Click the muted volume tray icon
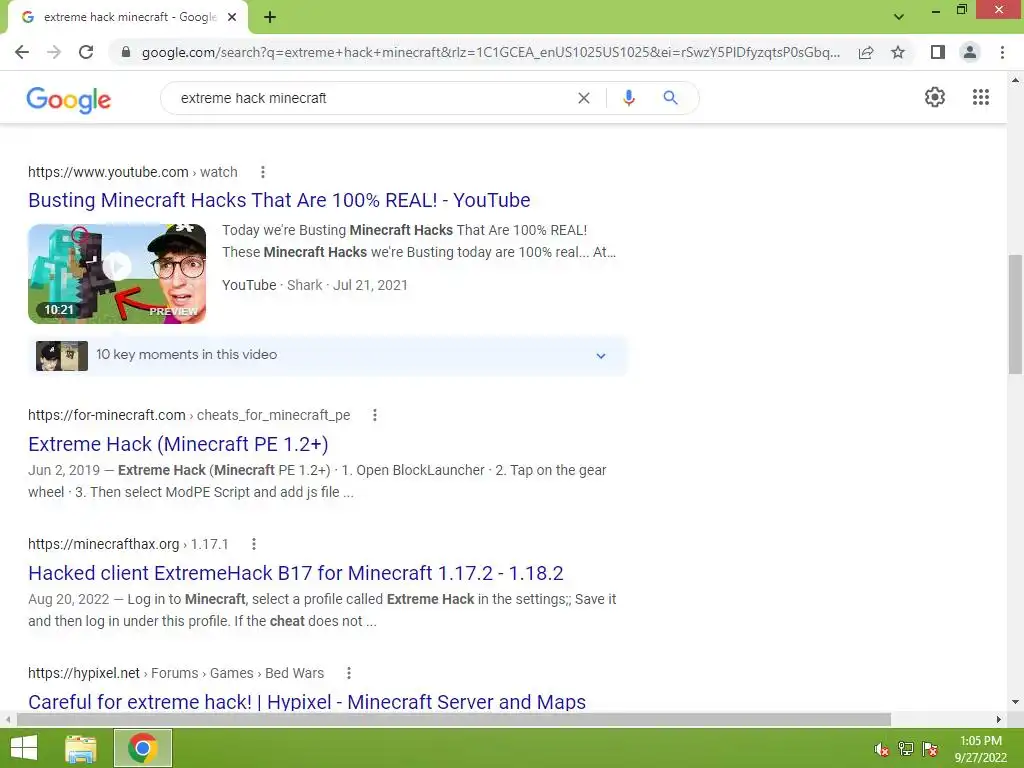1024x768 pixels. click(x=881, y=749)
